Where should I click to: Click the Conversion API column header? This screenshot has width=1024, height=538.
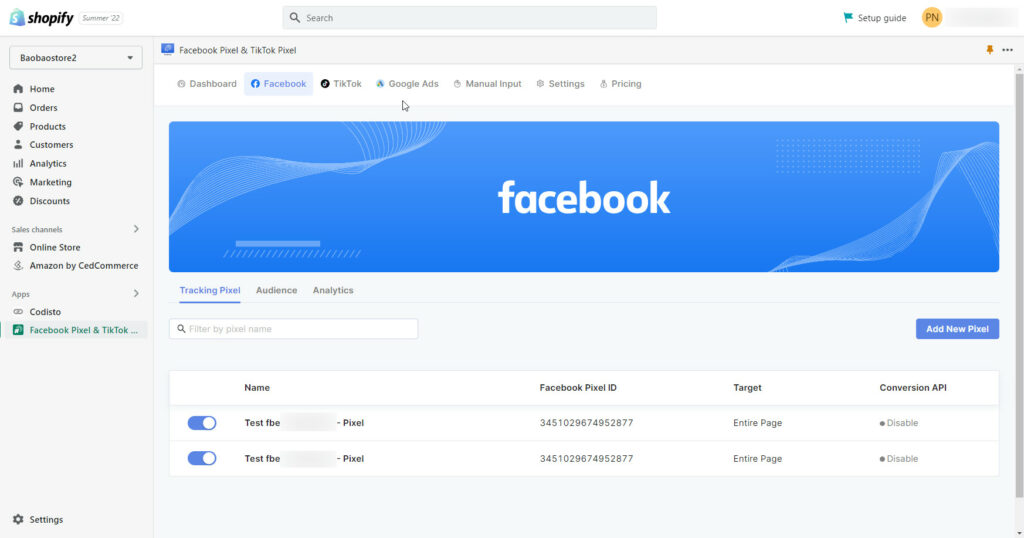click(x=913, y=388)
